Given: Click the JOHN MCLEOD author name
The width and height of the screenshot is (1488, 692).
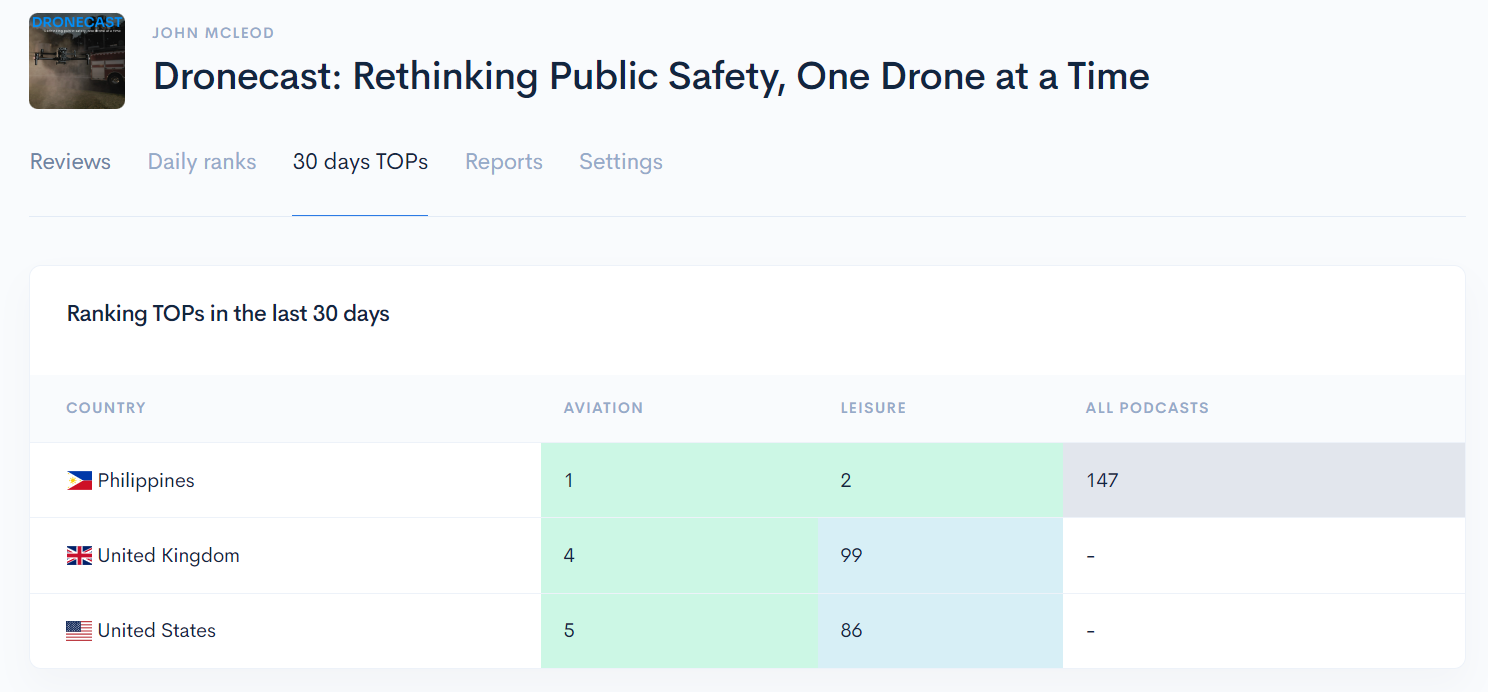Looking at the screenshot, I should (x=213, y=33).
